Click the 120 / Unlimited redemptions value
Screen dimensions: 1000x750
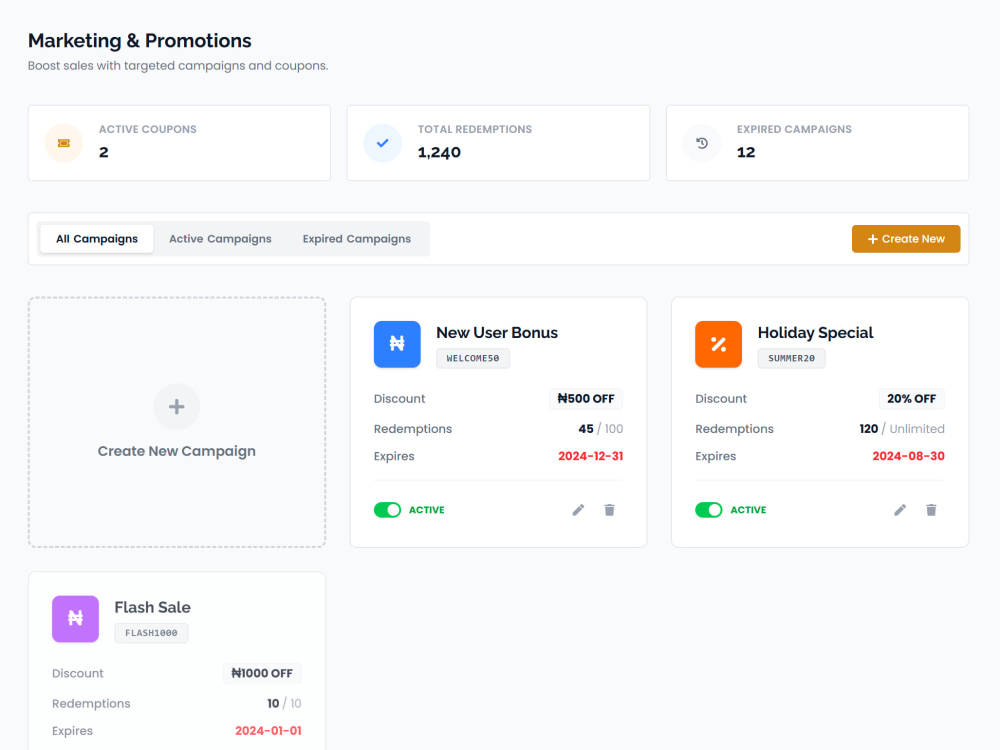tap(902, 429)
